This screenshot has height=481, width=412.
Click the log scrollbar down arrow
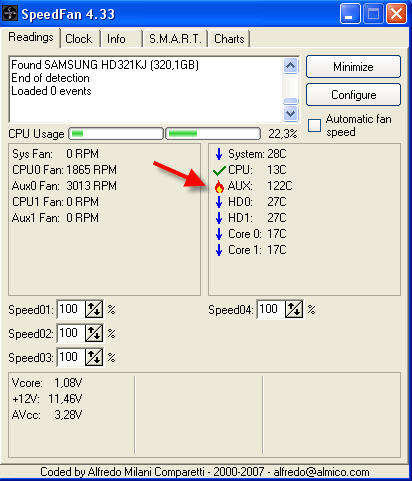291,114
